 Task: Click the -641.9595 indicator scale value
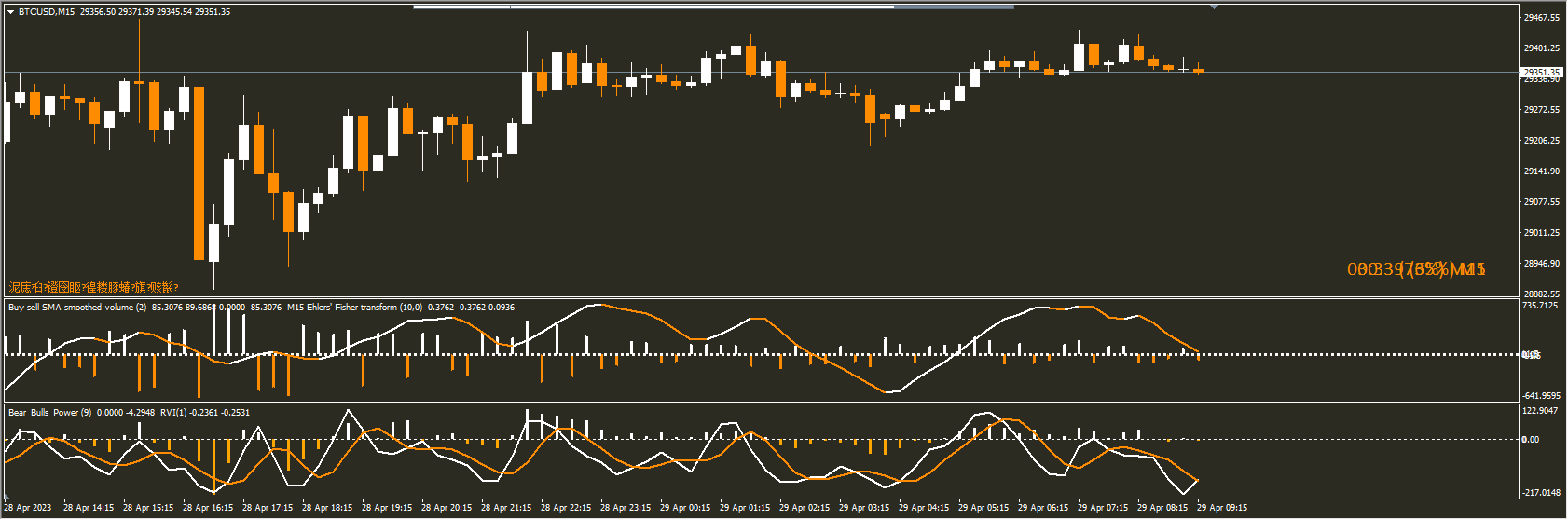click(1540, 396)
